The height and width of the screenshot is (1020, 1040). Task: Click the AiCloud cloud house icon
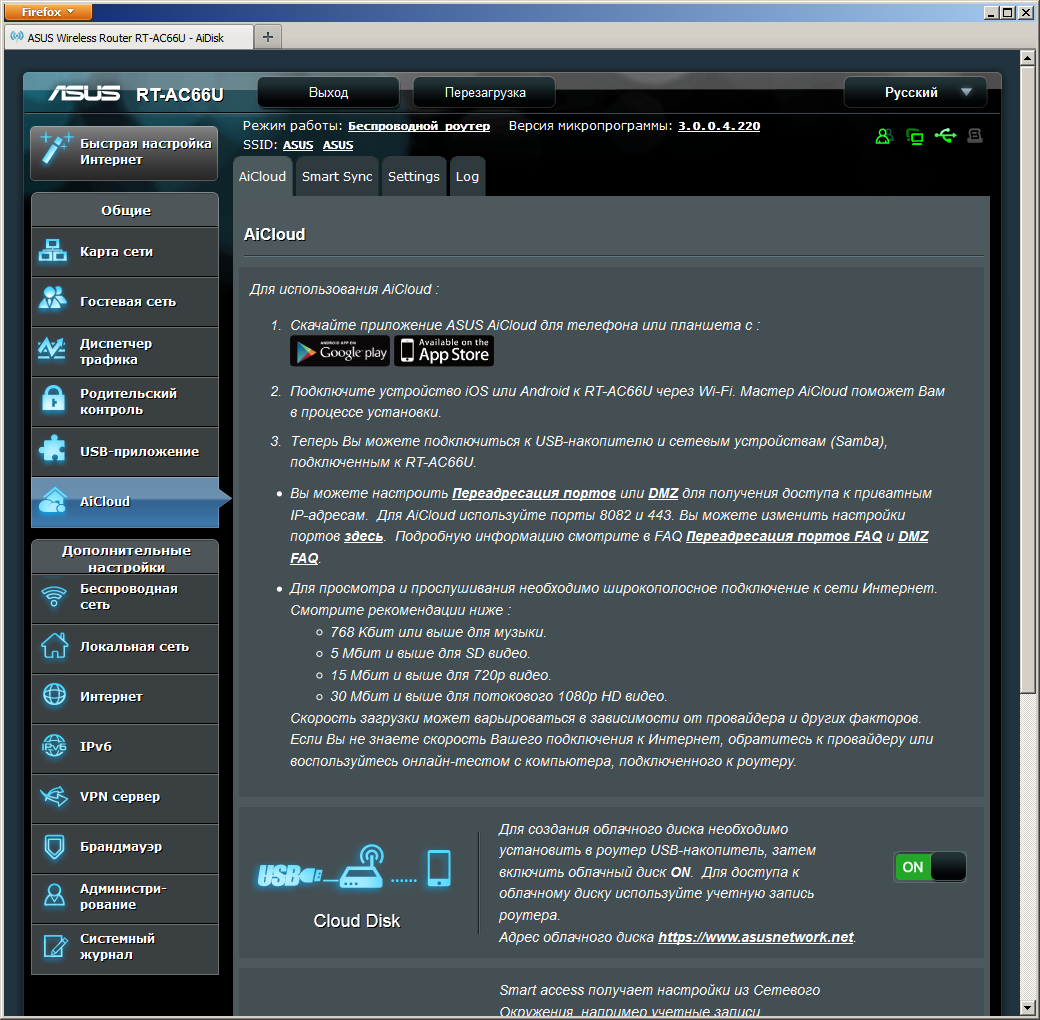coord(53,501)
